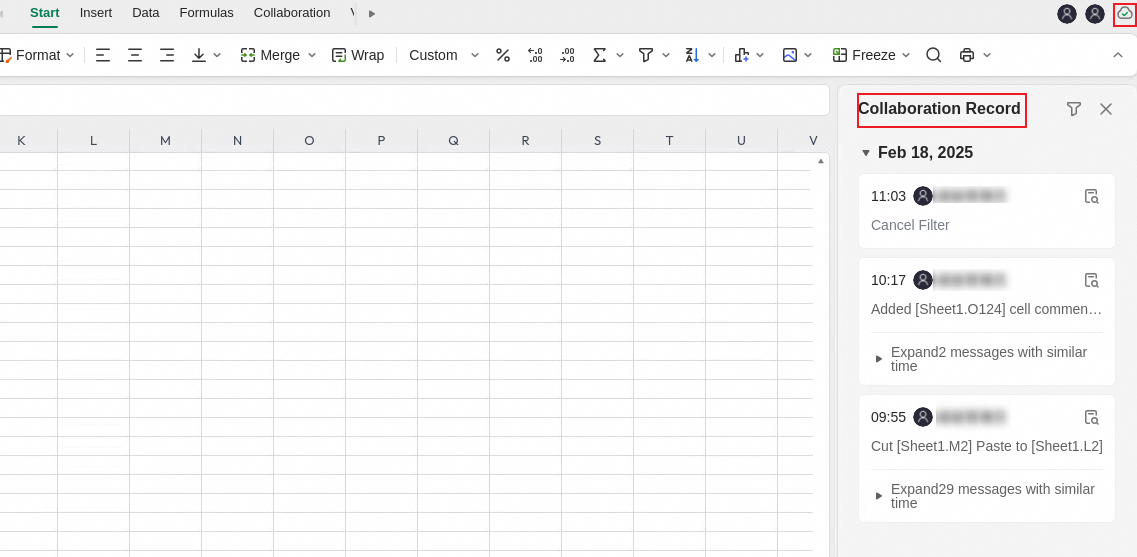Filter the Collaboration Record panel
The height and width of the screenshot is (557, 1137).
tap(1074, 109)
